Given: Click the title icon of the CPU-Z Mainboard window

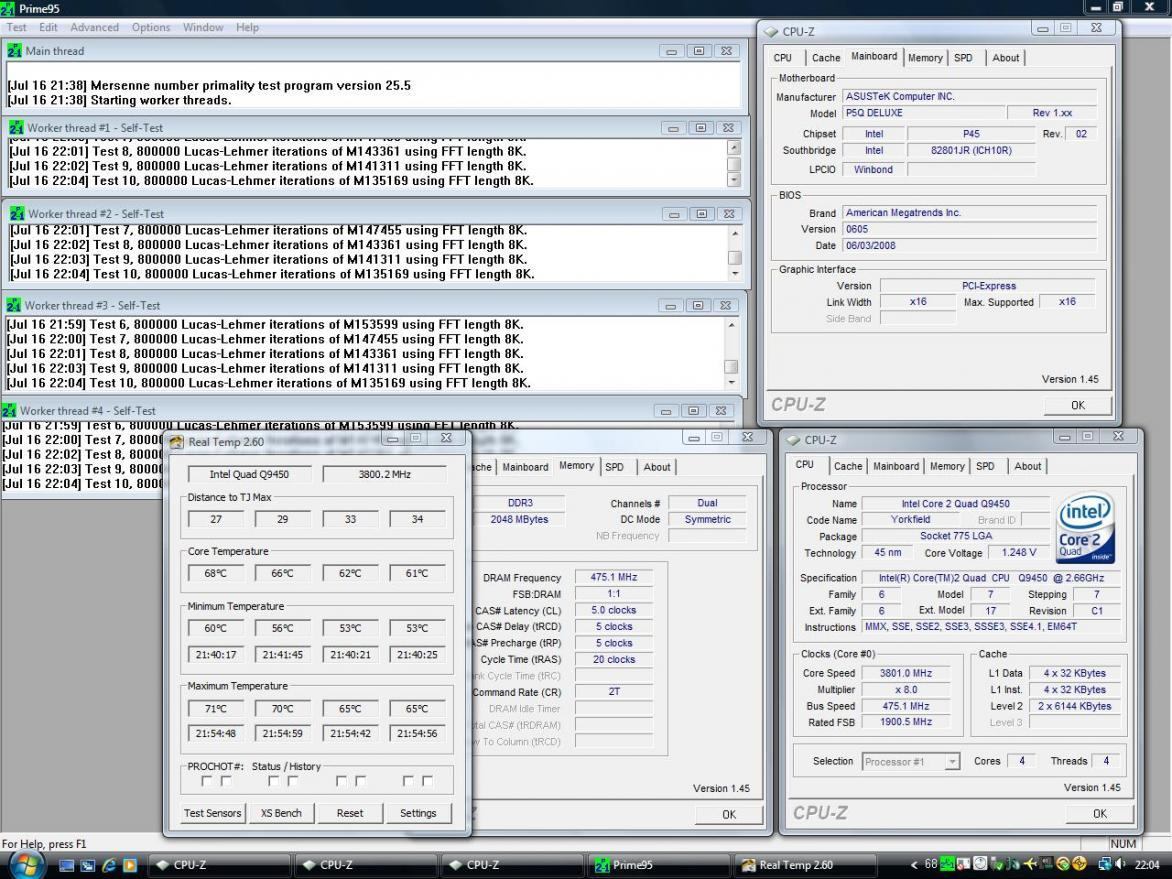Looking at the screenshot, I should tap(771, 31).
